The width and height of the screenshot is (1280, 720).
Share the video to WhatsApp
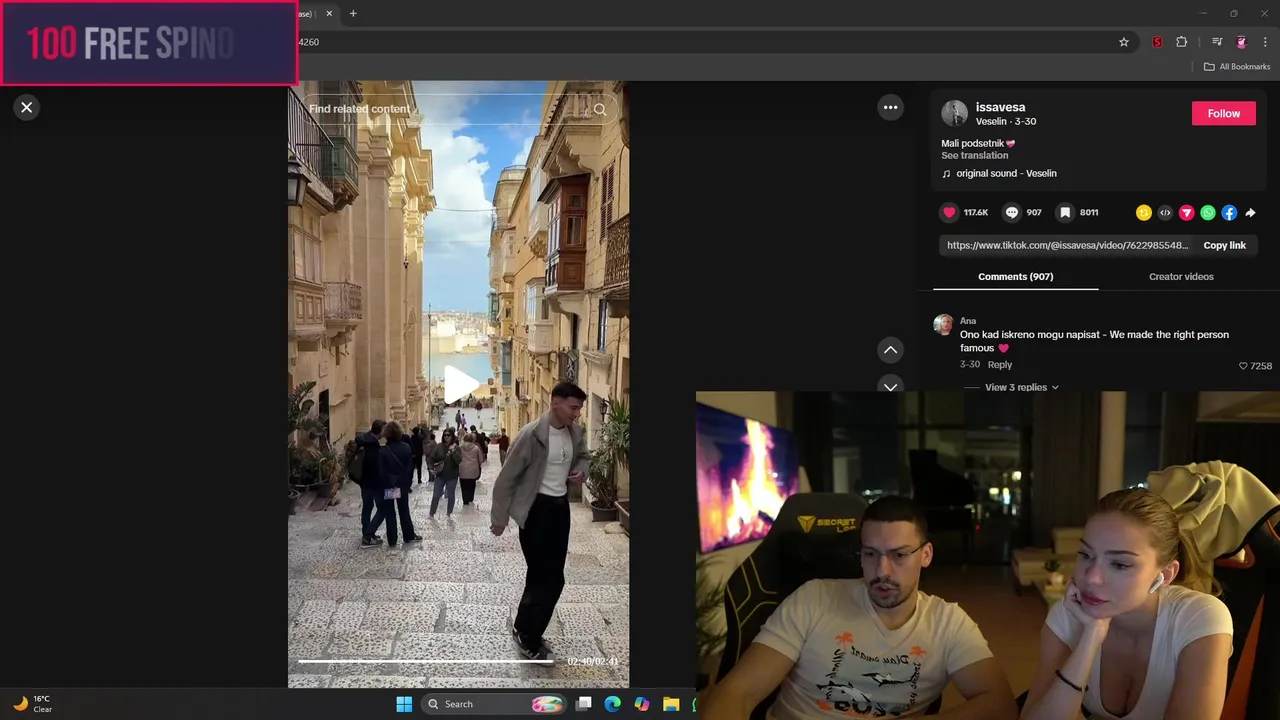[x=1208, y=212]
